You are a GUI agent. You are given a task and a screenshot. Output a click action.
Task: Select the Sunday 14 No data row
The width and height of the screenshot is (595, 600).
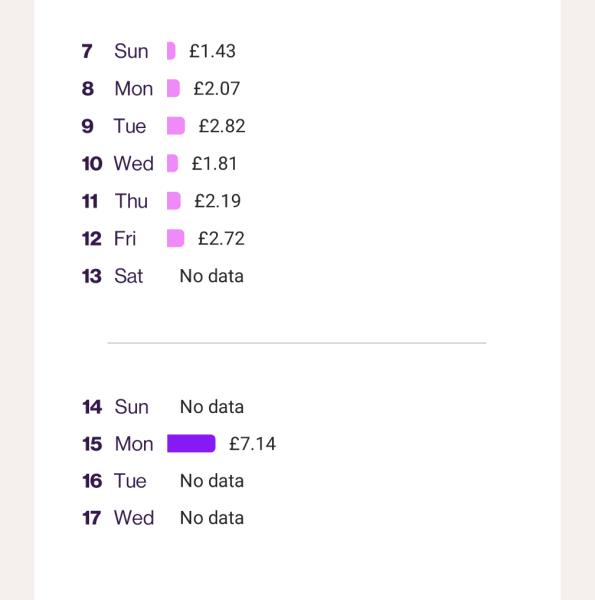[x=163, y=407]
